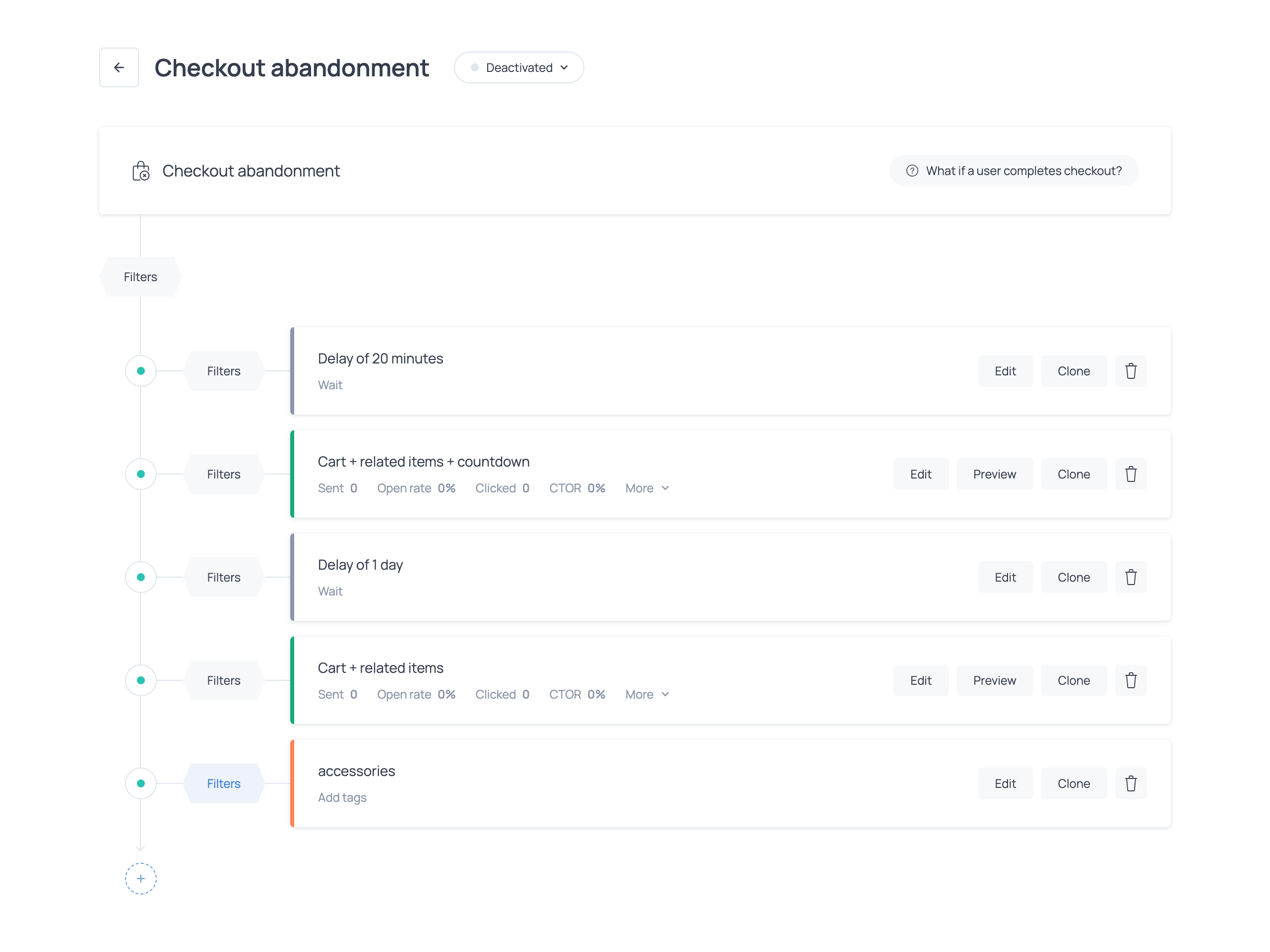
Task: Open the top-level Filters hexagon
Action: click(141, 277)
